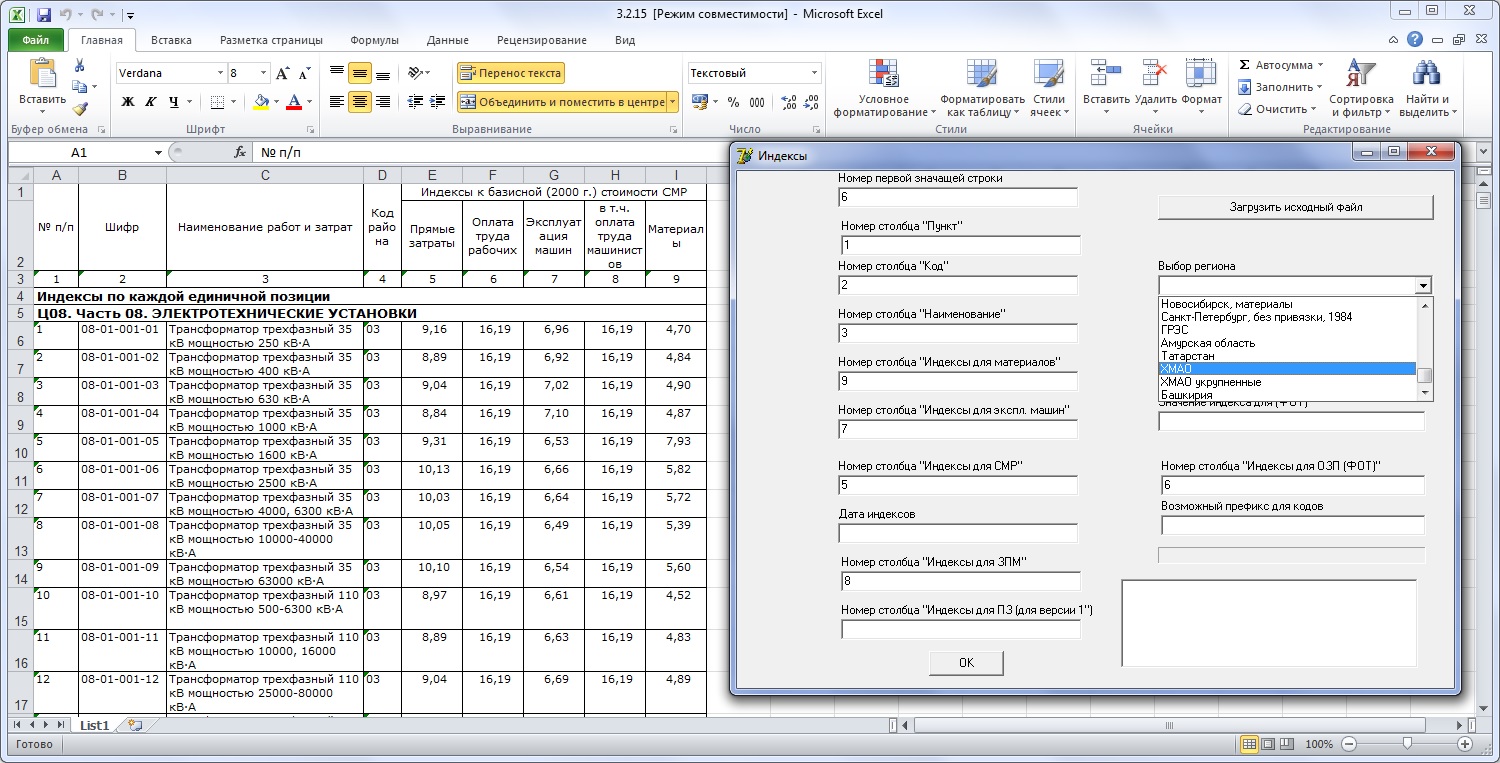1500x763 pixels.
Task: Toggle Wrap Text (Перенос текста)
Action: pos(511,73)
